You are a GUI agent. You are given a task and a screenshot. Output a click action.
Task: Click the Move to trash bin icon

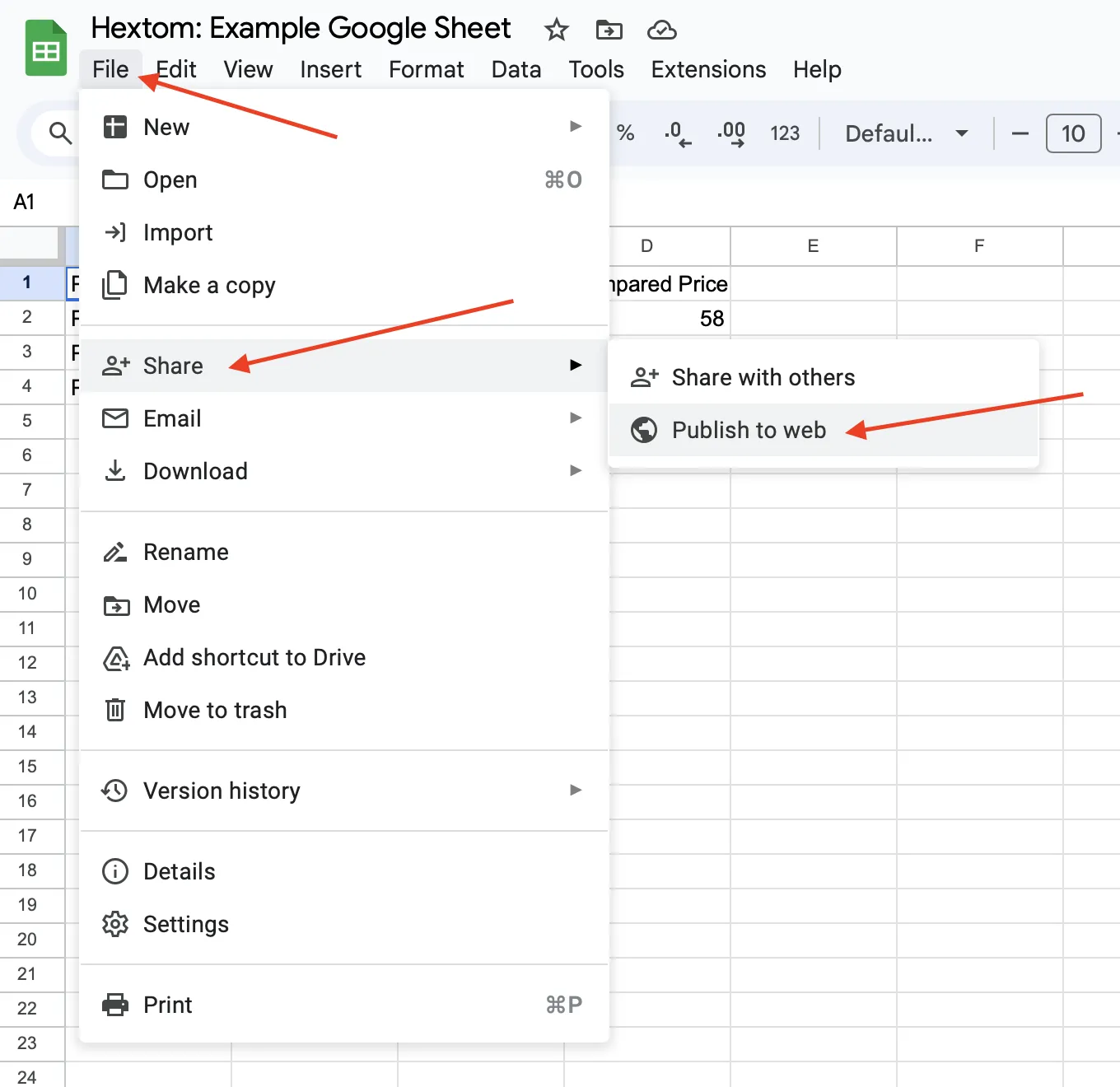coord(115,710)
